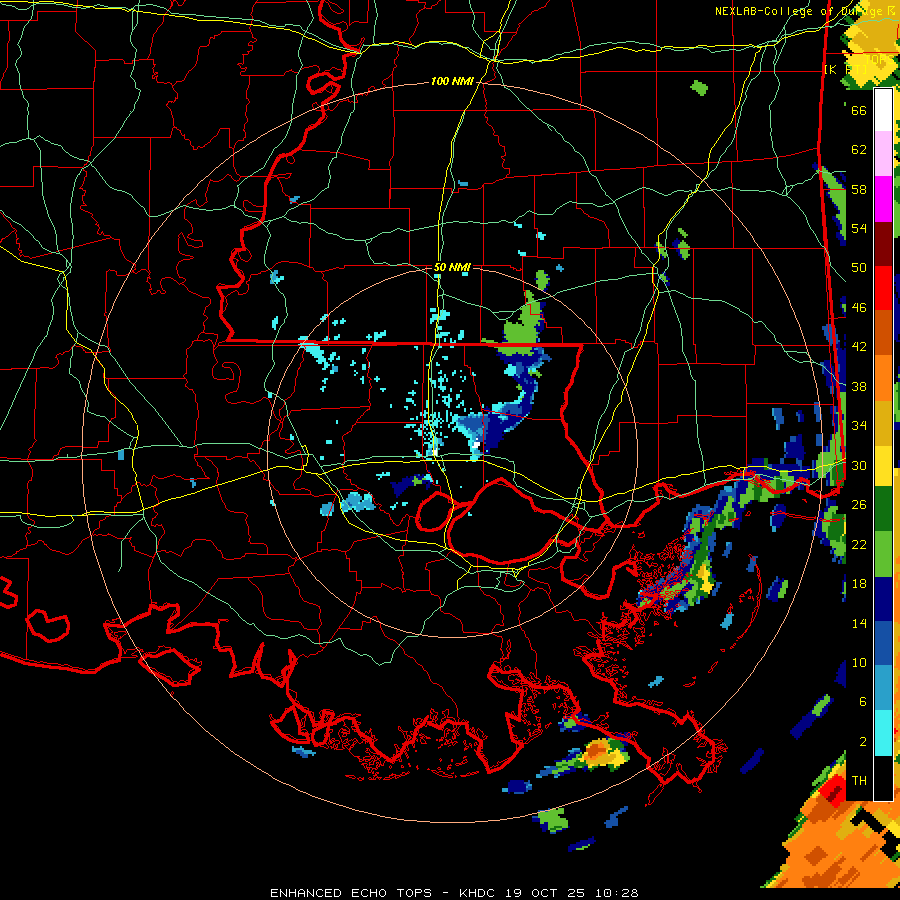Click the dark red legend swatch
The width and height of the screenshot is (900, 900).
click(883, 245)
